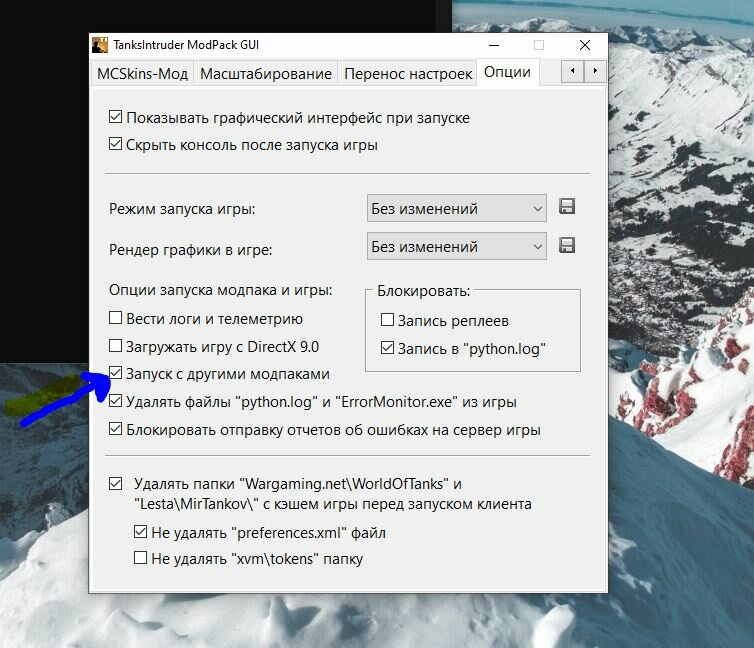Click the TanksIntruder app icon in title bar

100,45
